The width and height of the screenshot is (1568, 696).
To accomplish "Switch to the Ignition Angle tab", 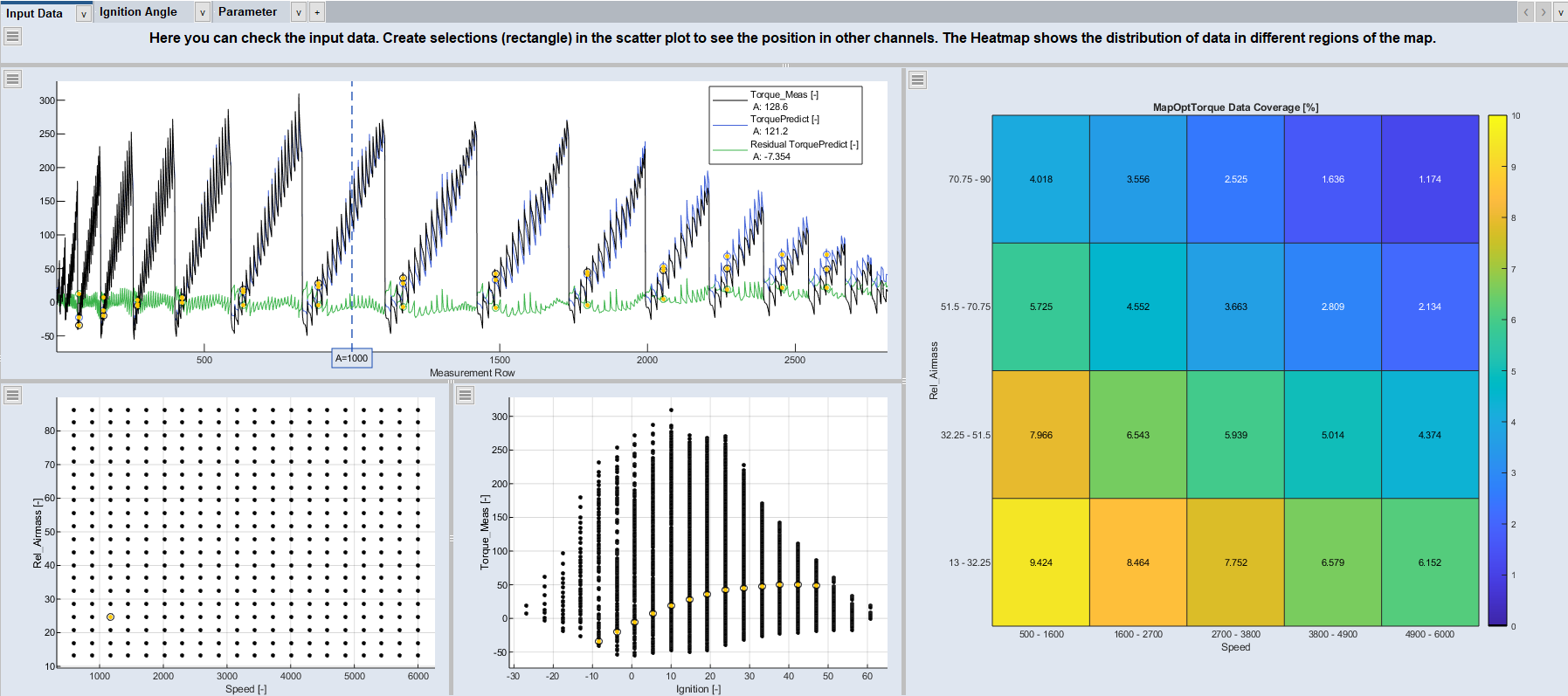I will tap(138, 12).
